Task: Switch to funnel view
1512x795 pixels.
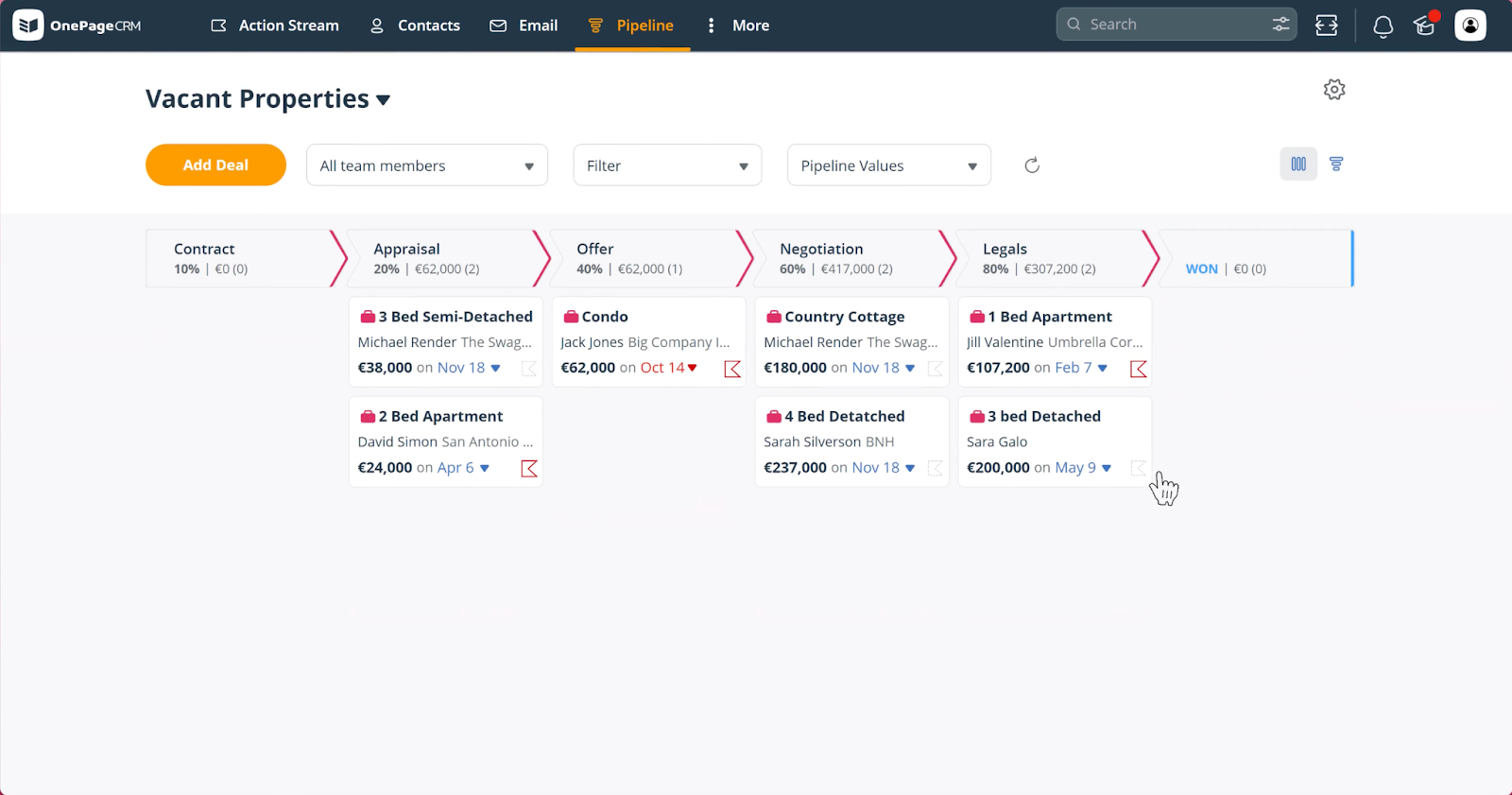Action: click(x=1336, y=164)
